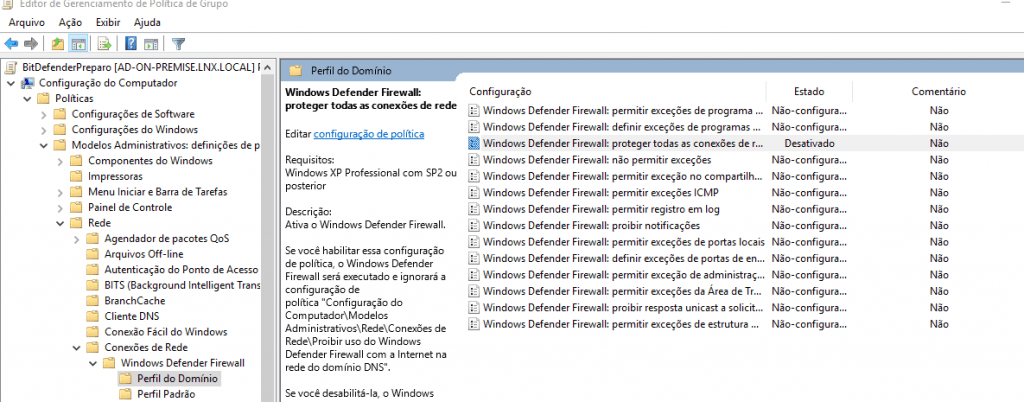Click the Perfil do Domínio header folder icon
The height and width of the screenshot is (402, 1024).
point(296,70)
